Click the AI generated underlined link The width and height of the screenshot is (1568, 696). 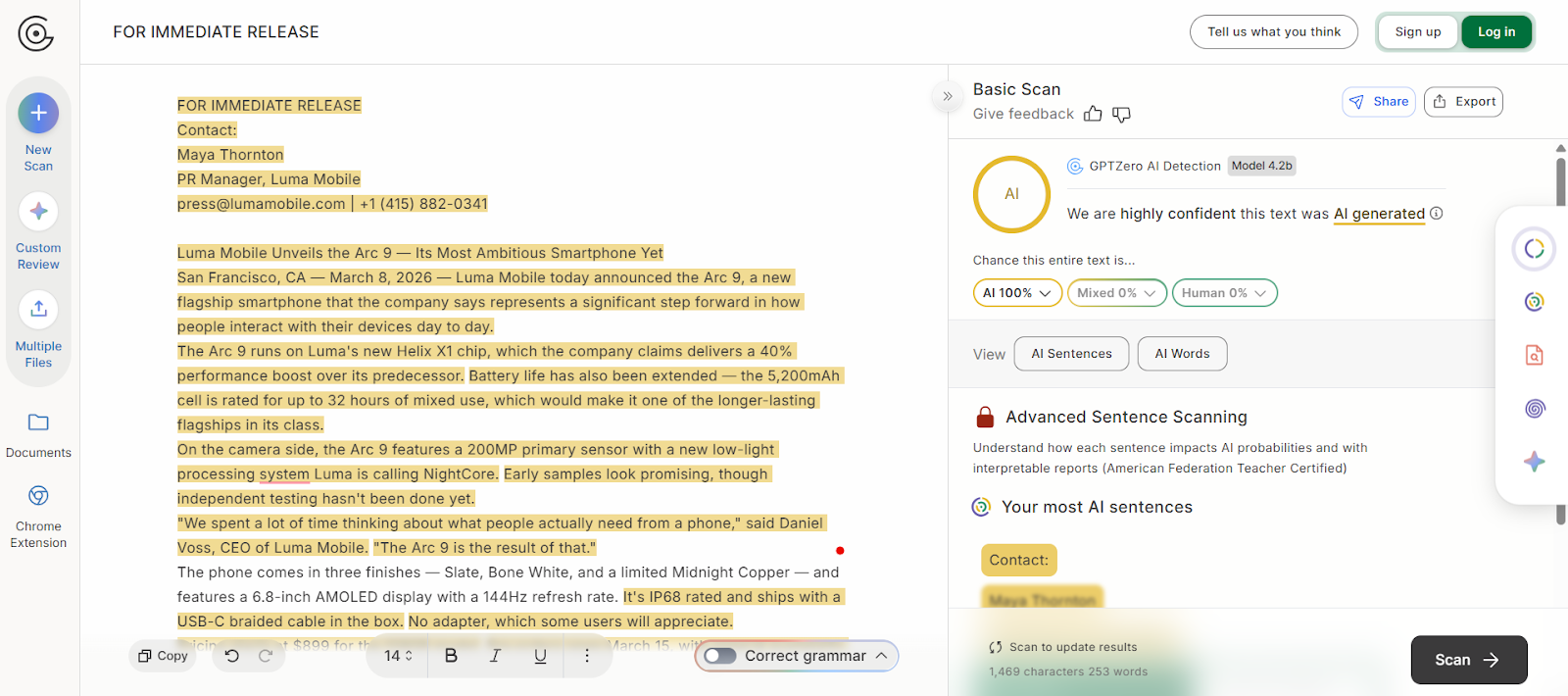tap(1379, 214)
